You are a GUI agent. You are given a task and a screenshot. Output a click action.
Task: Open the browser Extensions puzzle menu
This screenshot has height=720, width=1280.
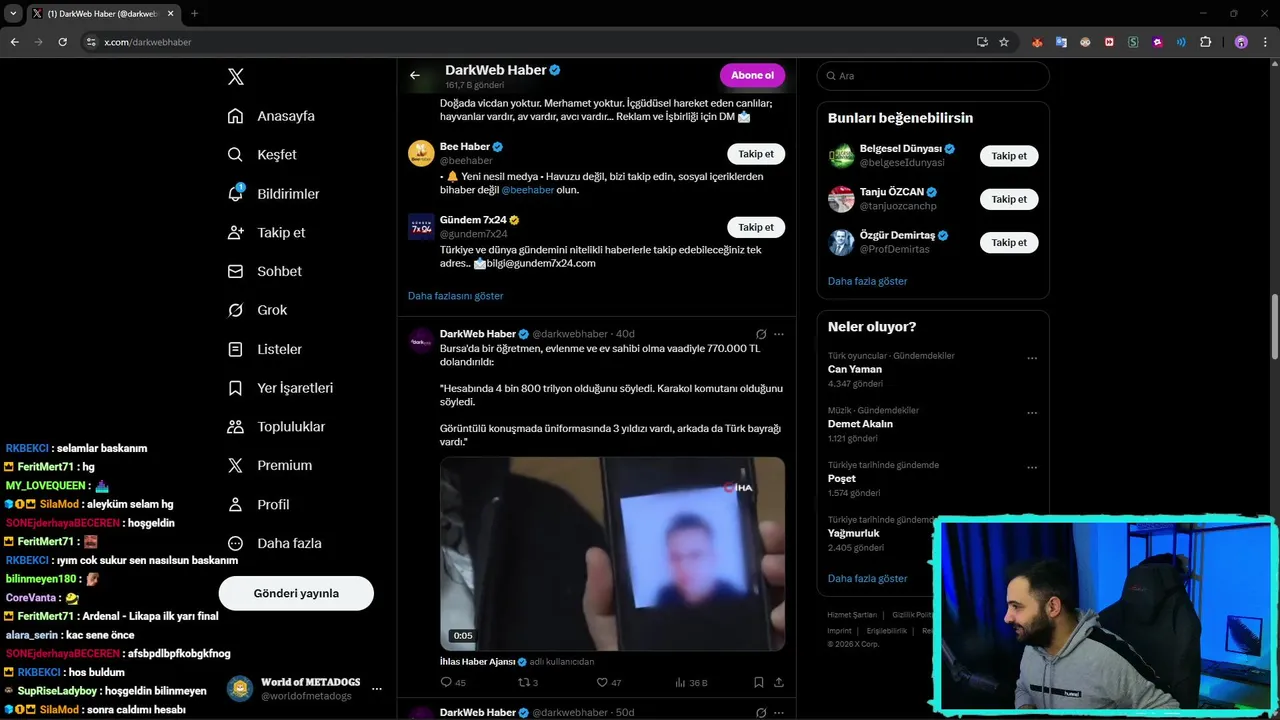click(x=1205, y=42)
